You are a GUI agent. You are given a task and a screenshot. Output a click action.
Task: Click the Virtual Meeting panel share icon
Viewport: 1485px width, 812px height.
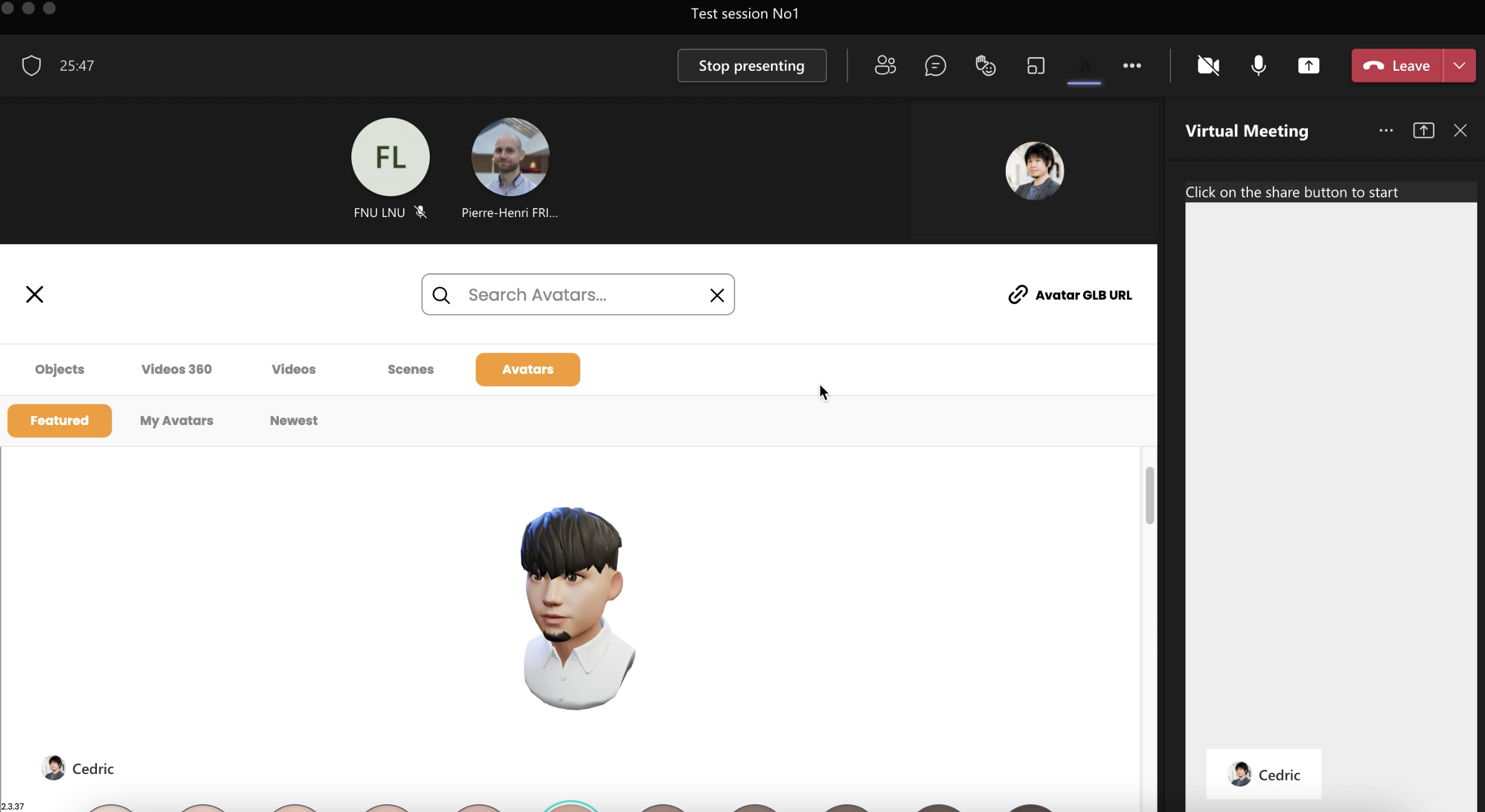pos(1423,131)
